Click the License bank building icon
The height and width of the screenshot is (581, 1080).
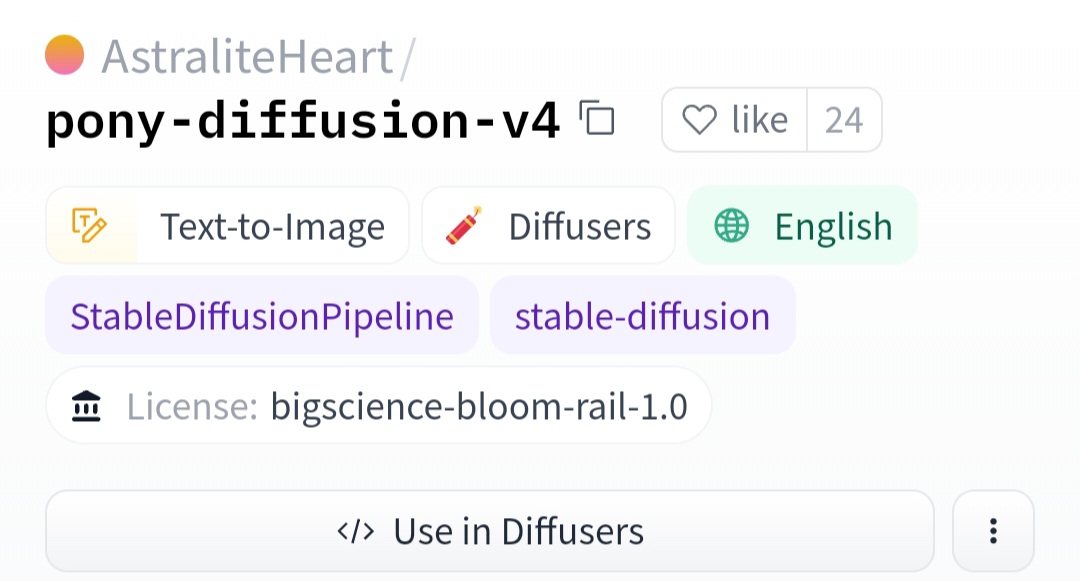tap(86, 405)
